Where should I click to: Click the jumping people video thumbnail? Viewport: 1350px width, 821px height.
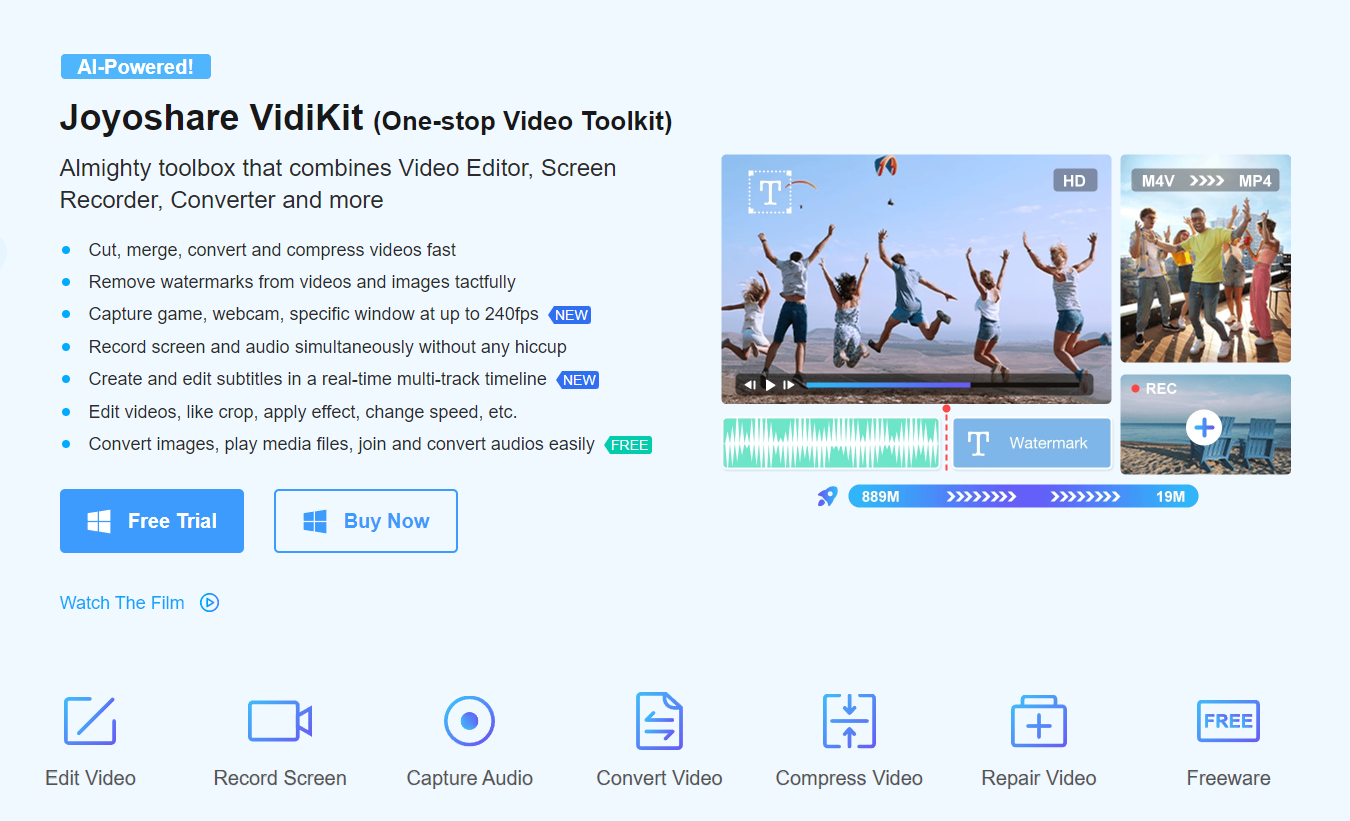916,279
